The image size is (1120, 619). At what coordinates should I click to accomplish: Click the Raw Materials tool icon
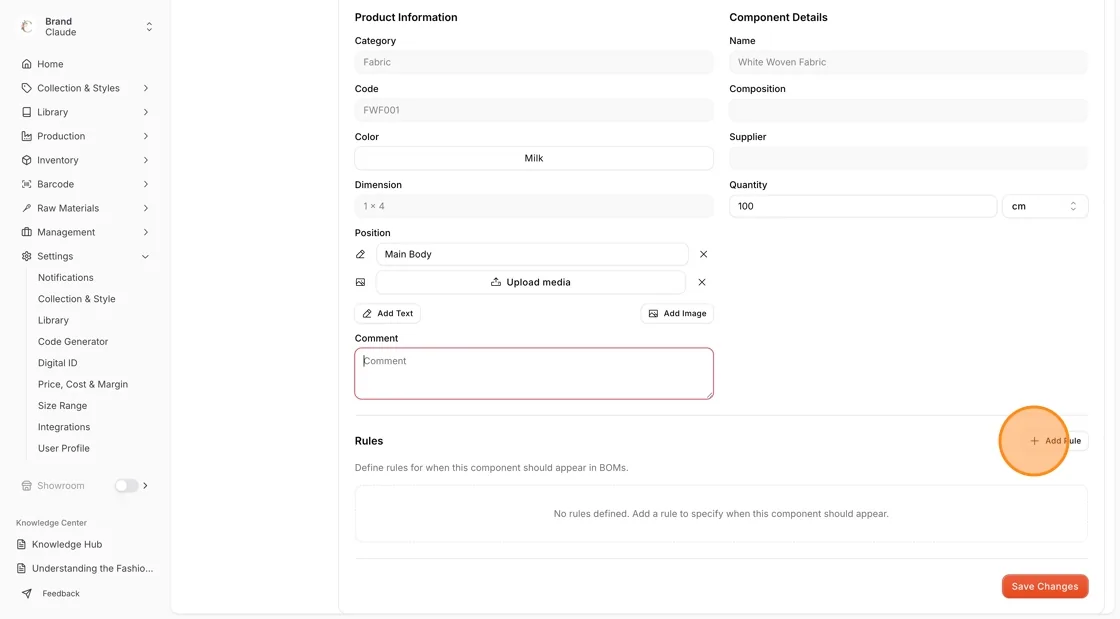[x=26, y=208]
